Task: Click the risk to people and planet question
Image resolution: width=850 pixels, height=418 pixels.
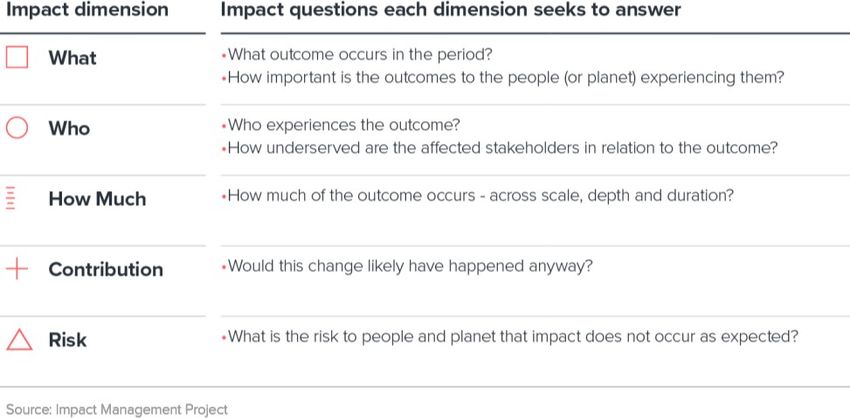Action: click(x=510, y=337)
